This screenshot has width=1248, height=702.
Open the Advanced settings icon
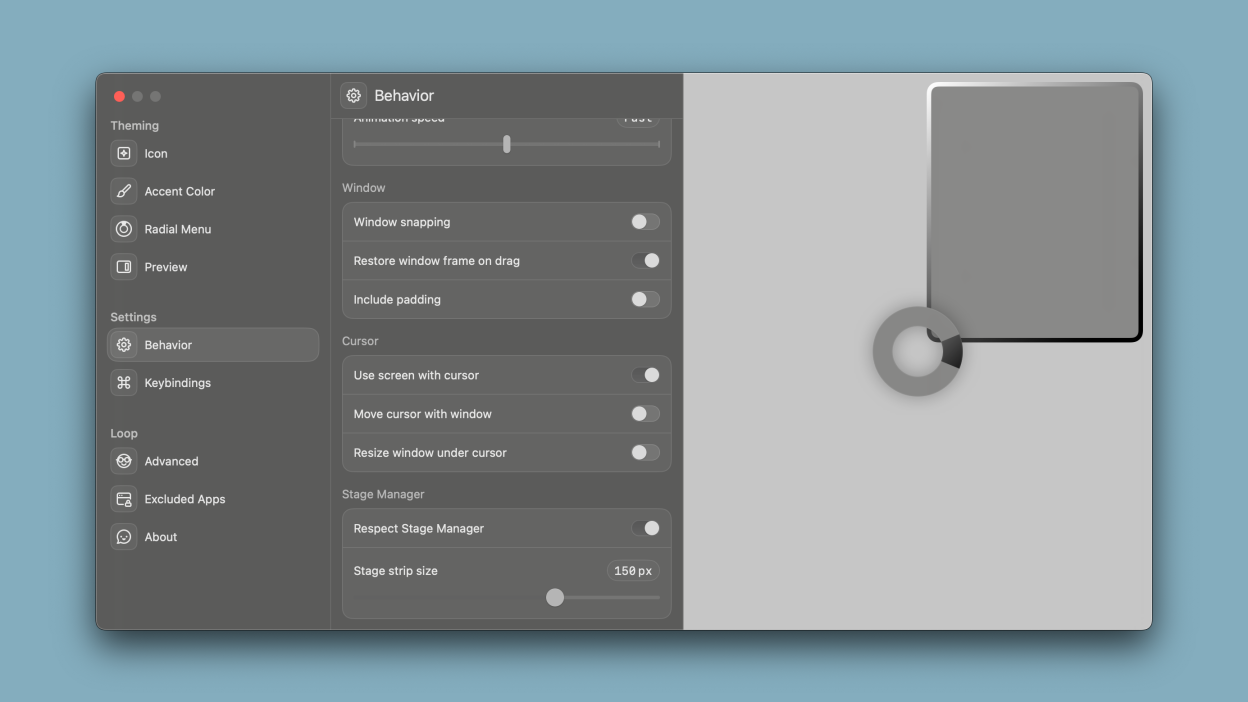click(124, 461)
